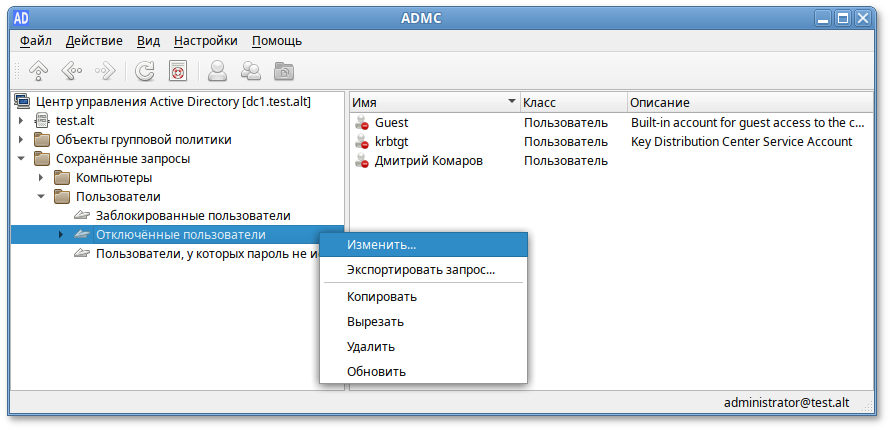Click the refresh toolbar icon
890x430 pixels.
[145, 71]
